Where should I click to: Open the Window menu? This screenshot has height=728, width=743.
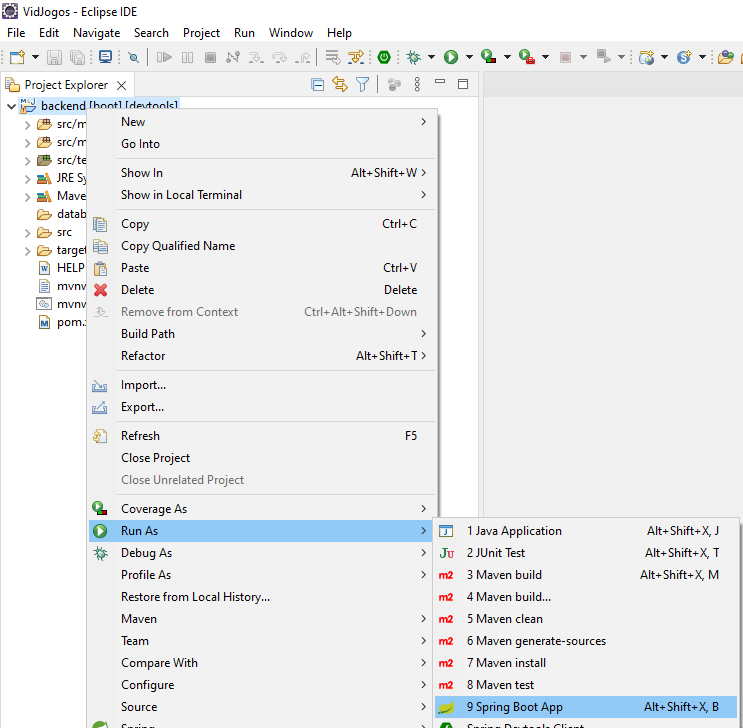coord(291,33)
